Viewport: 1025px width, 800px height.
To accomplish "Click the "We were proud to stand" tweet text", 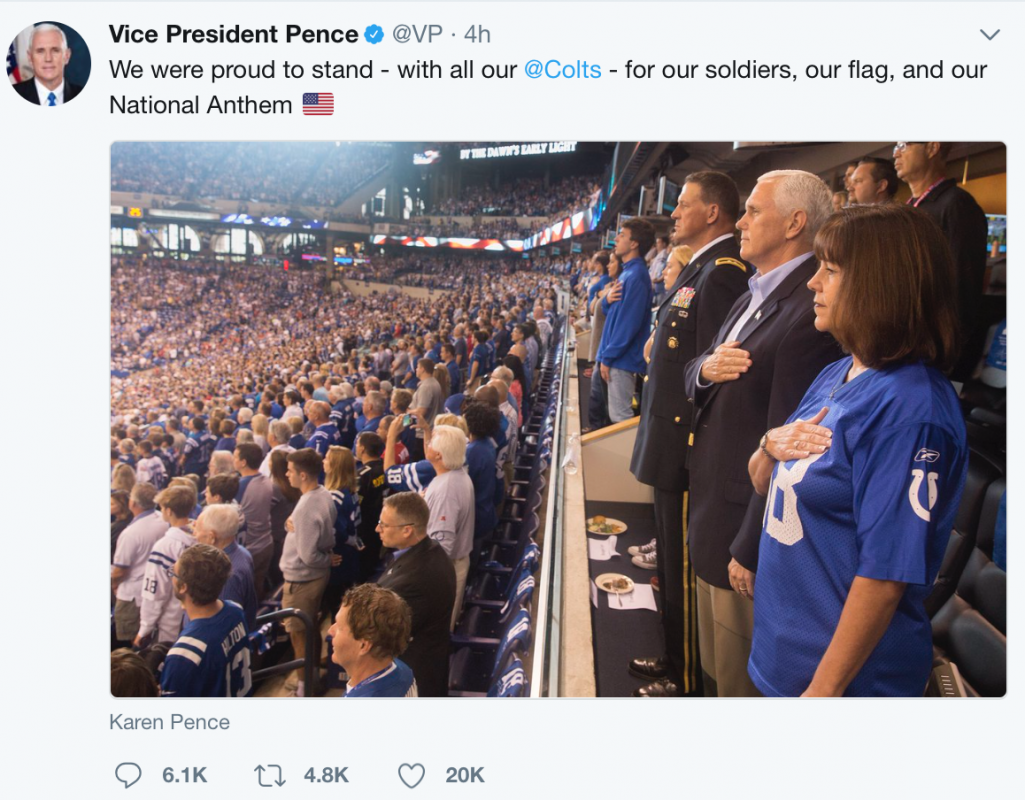I will [241, 69].
